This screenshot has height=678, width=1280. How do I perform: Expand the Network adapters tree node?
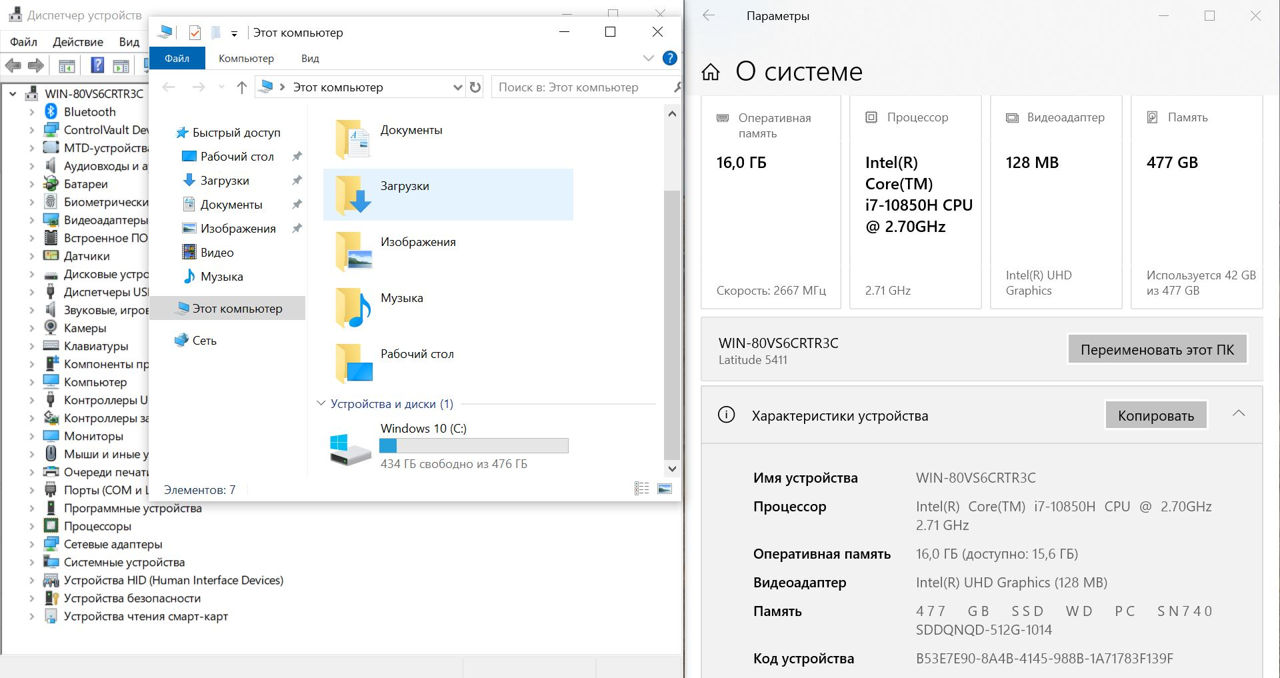click(x=31, y=544)
